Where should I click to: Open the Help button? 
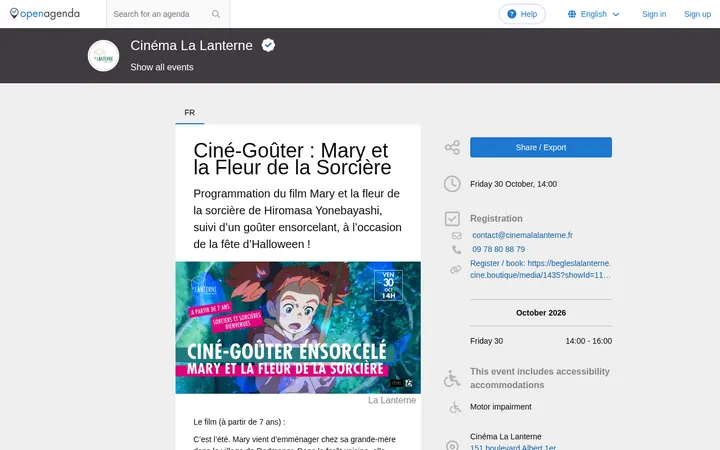point(522,14)
